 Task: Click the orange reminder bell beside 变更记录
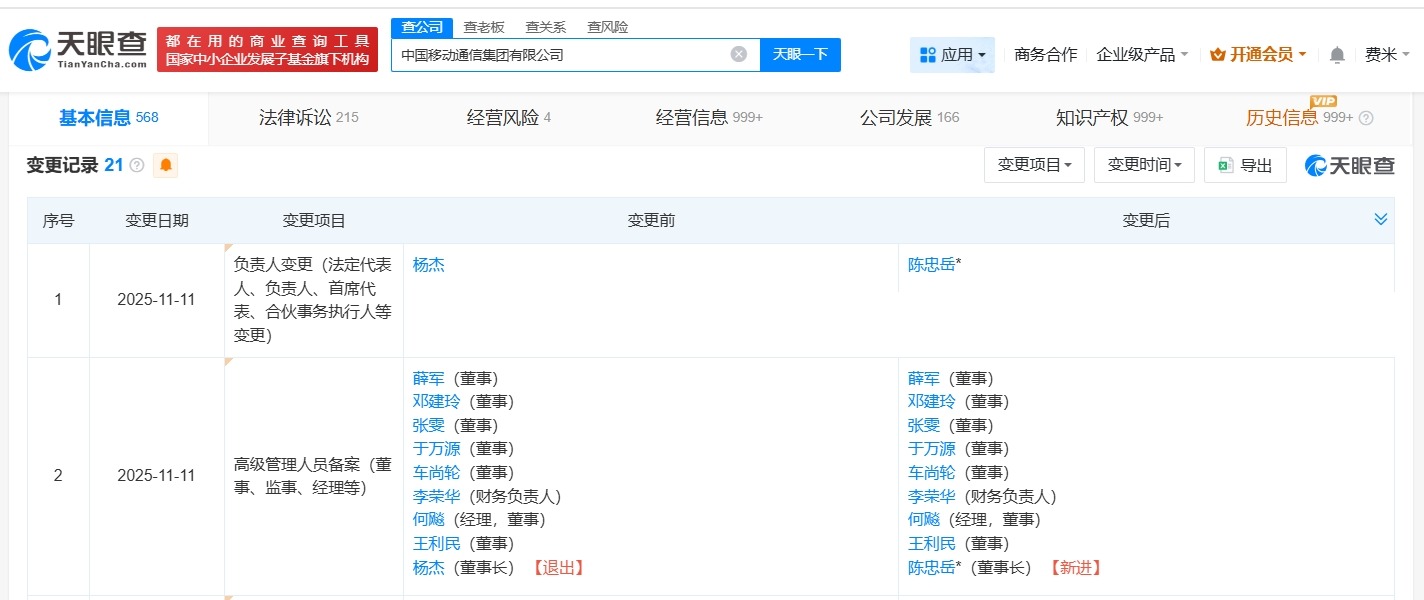pos(164,164)
